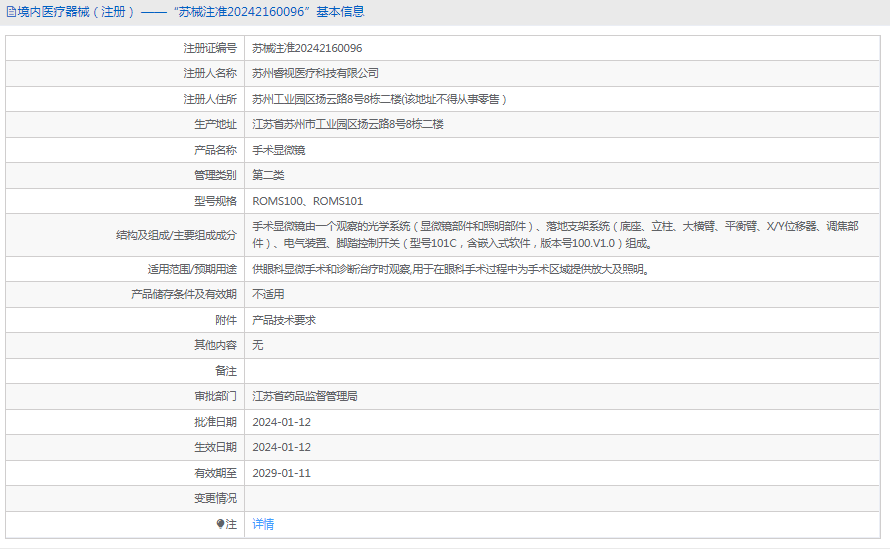The height and width of the screenshot is (549, 890).
Task: Click the 管理类别 label
Action: [215, 175]
